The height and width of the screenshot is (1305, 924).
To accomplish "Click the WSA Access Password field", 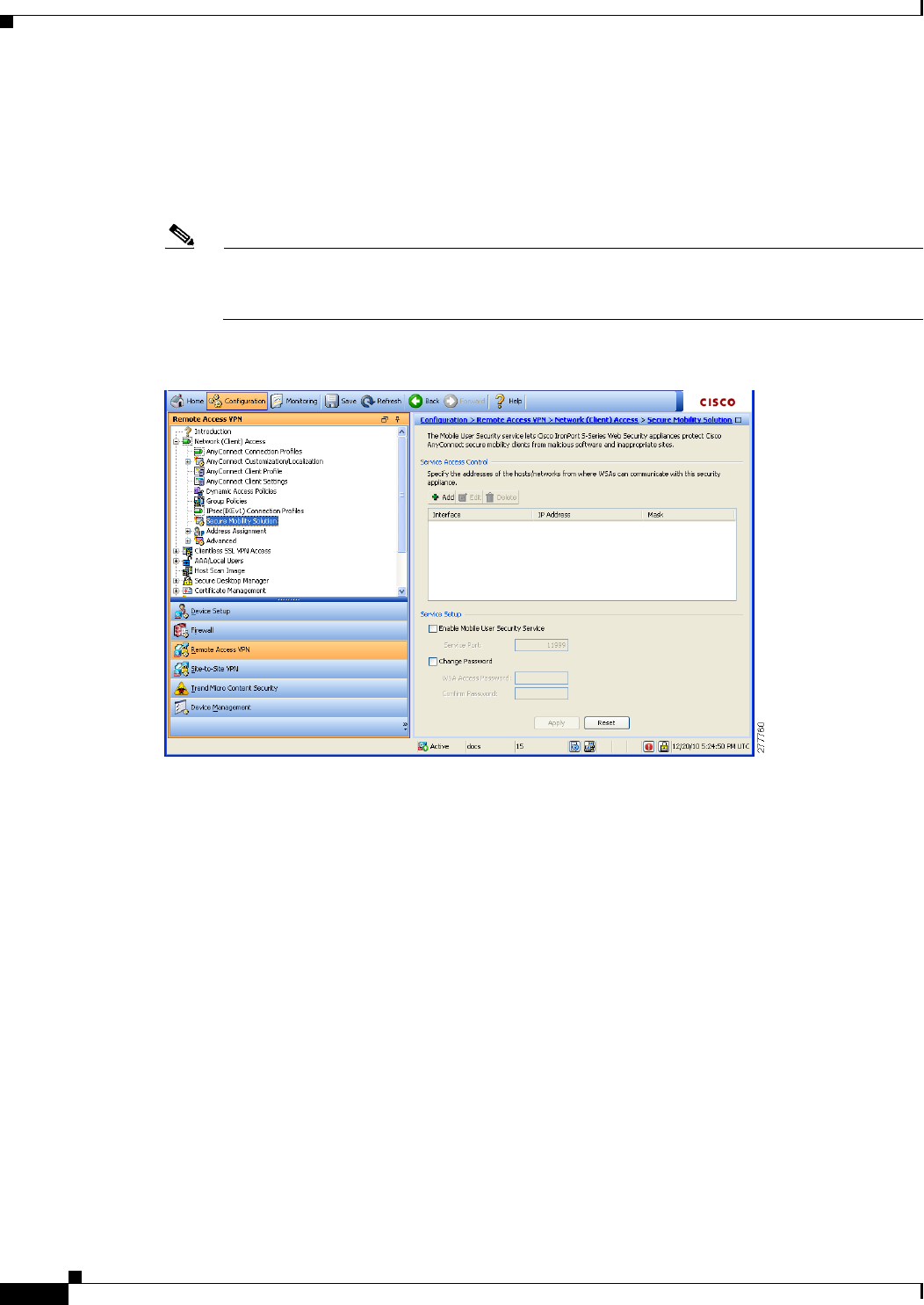I will click(x=542, y=678).
